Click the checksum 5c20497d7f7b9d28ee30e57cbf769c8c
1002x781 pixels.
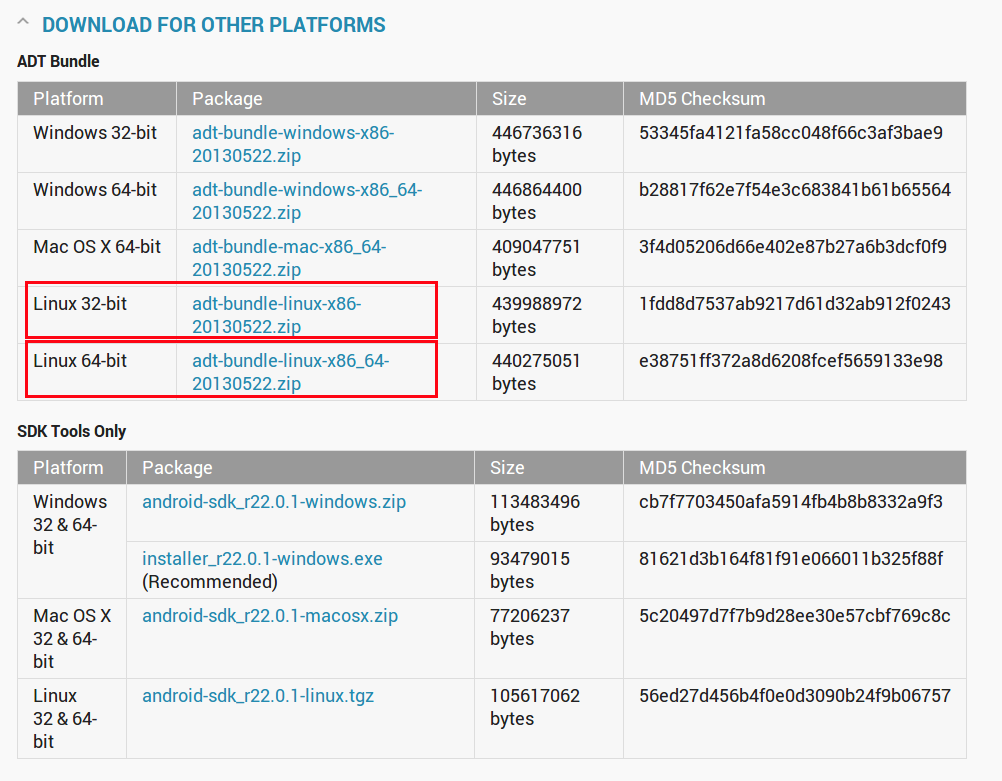click(794, 615)
